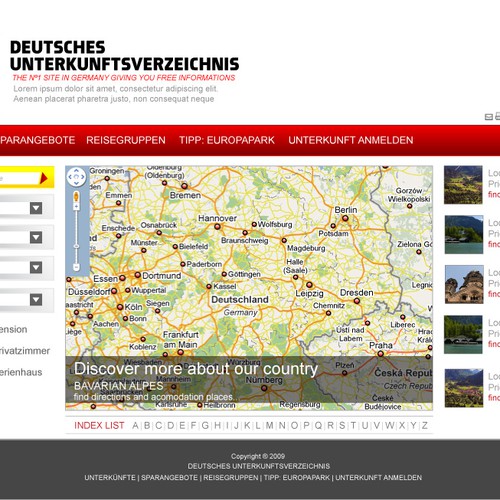This screenshot has height=500, width=500.
Task: Expand the fourth dropdown arrow above the Pension option
Action: [x=36, y=299]
